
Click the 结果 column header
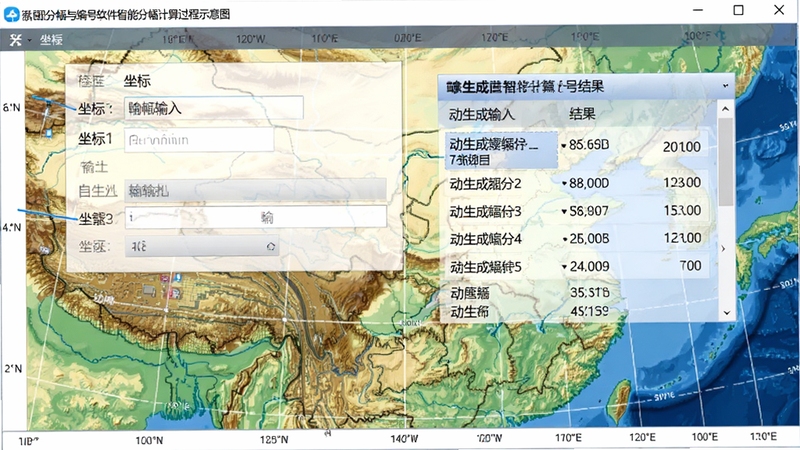tap(582, 114)
